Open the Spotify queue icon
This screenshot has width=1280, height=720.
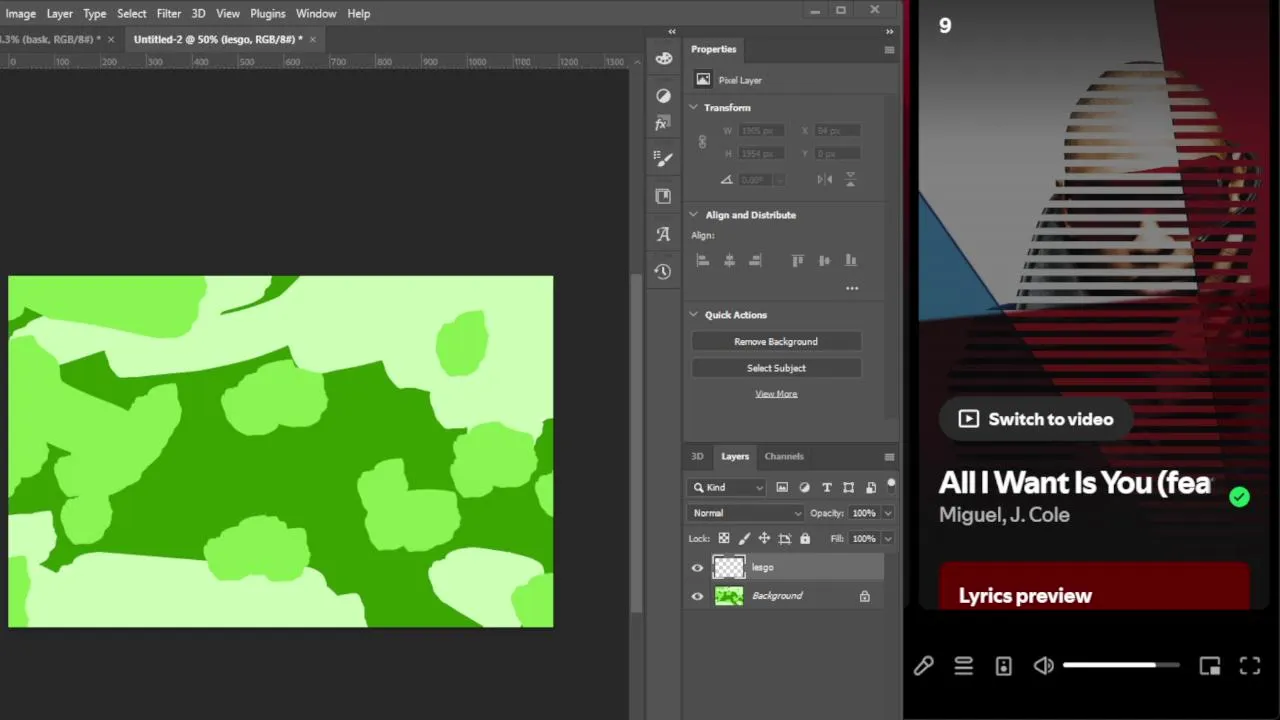pos(963,666)
